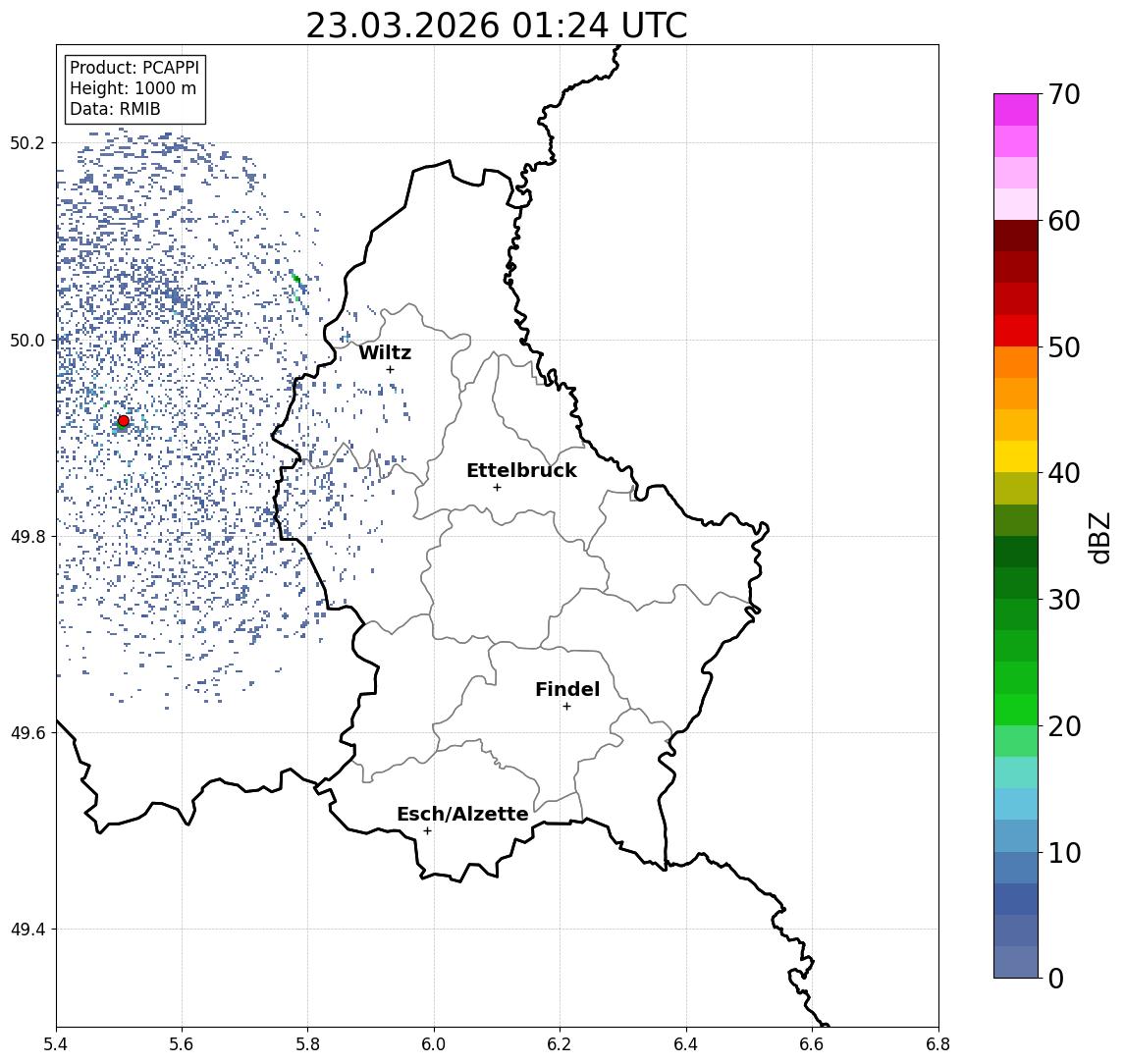The width and height of the screenshot is (1124, 1064).
Task: Click the Findel station label
Action: coord(567,689)
